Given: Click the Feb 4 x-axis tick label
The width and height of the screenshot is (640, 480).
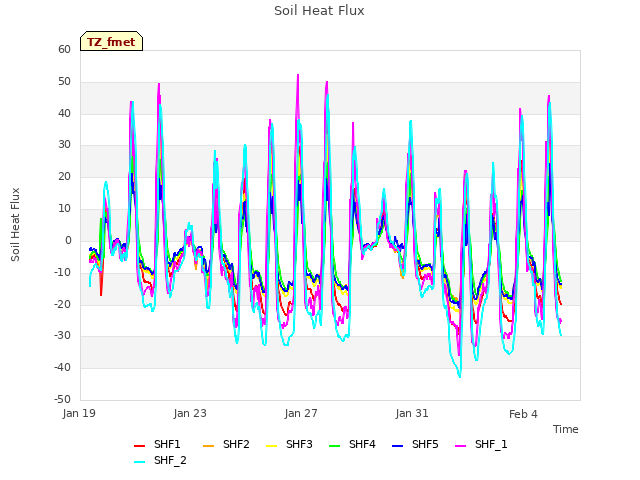Looking at the screenshot, I should pos(523,414).
